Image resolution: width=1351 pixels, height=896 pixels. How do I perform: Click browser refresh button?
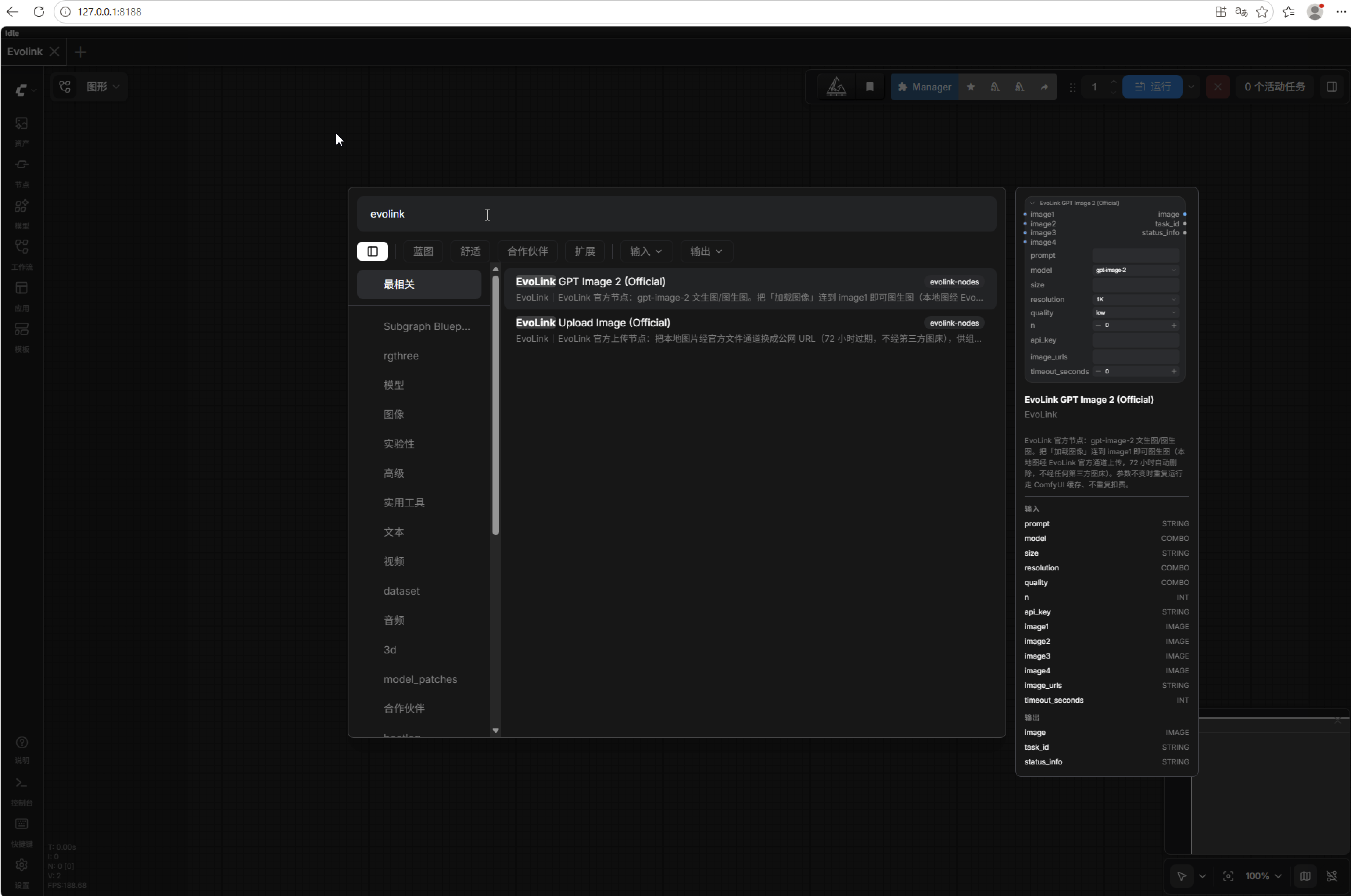[x=39, y=11]
